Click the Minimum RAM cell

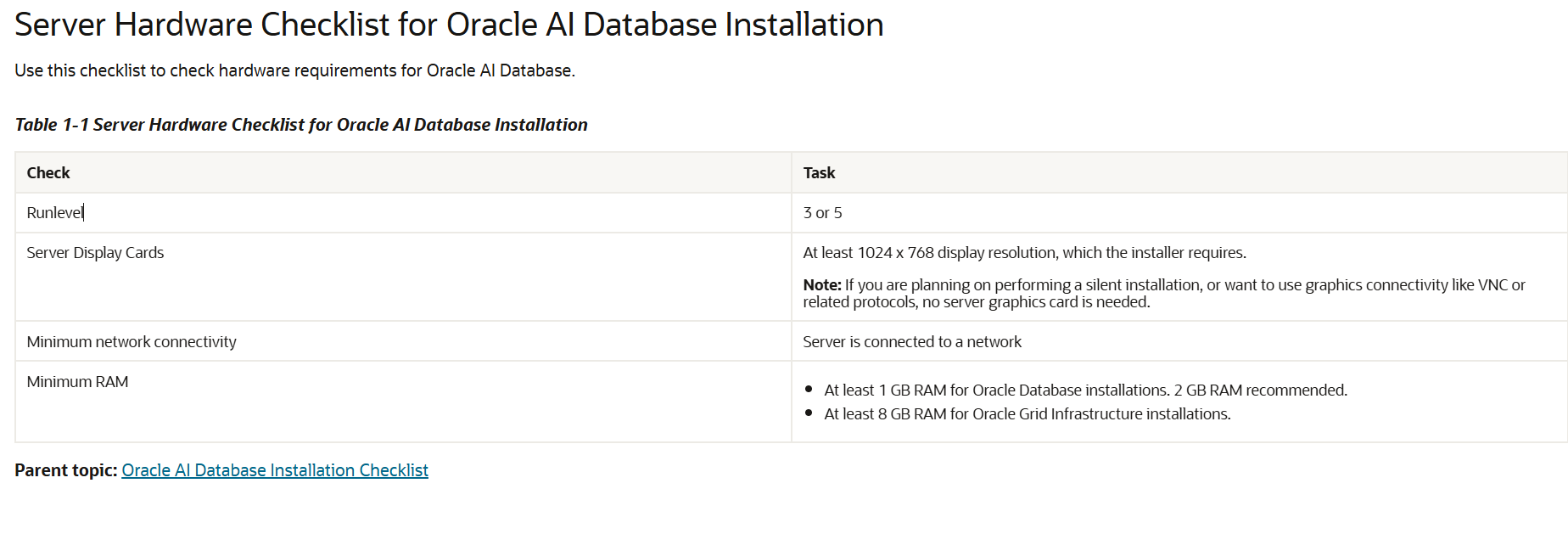pyautogui.click(x=77, y=382)
